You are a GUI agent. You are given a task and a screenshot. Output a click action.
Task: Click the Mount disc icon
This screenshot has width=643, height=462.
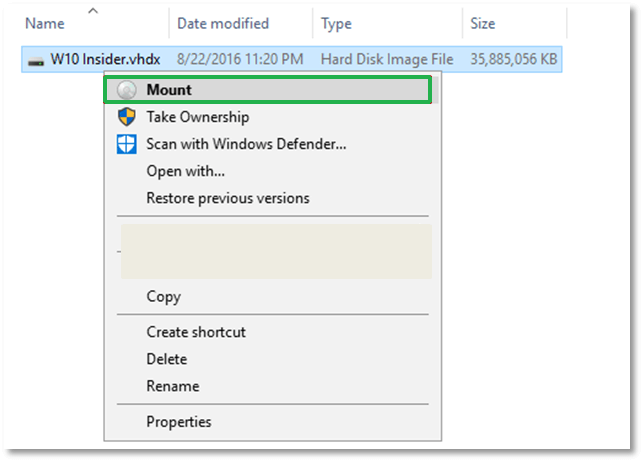click(x=127, y=90)
